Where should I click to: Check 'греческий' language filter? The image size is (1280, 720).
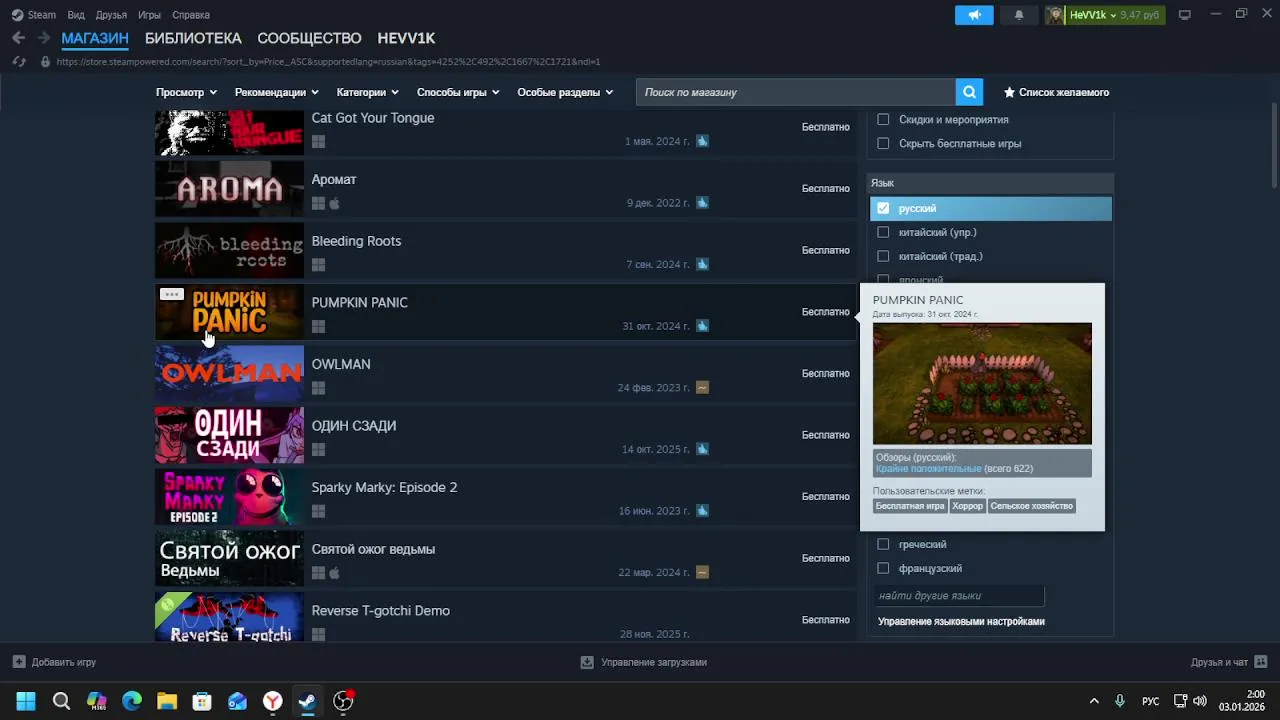point(883,544)
